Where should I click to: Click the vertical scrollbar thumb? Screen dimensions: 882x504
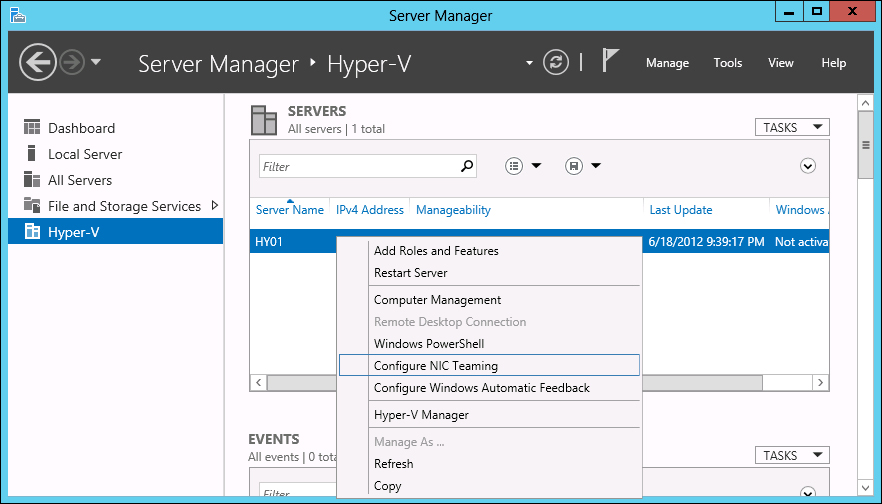tap(866, 145)
